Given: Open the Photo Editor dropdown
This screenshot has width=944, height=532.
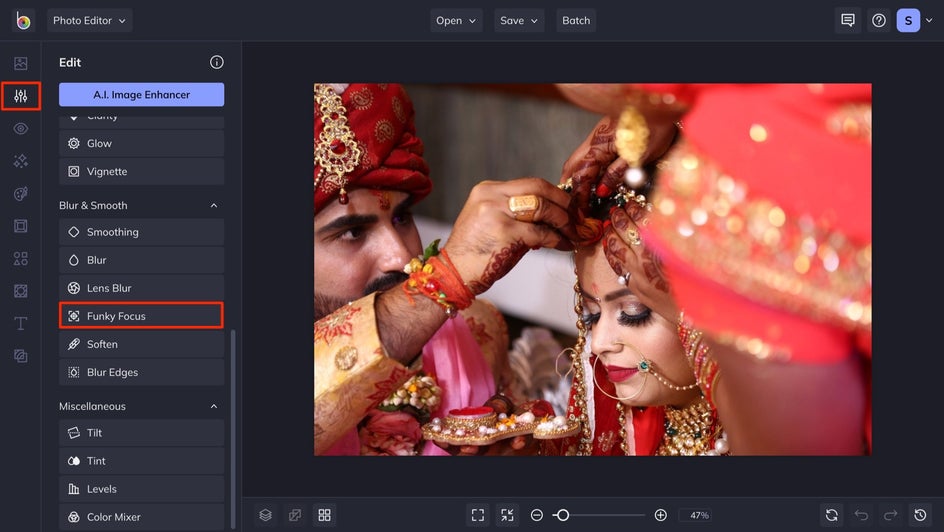Looking at the screenshot, I should [x=90, y=20].
